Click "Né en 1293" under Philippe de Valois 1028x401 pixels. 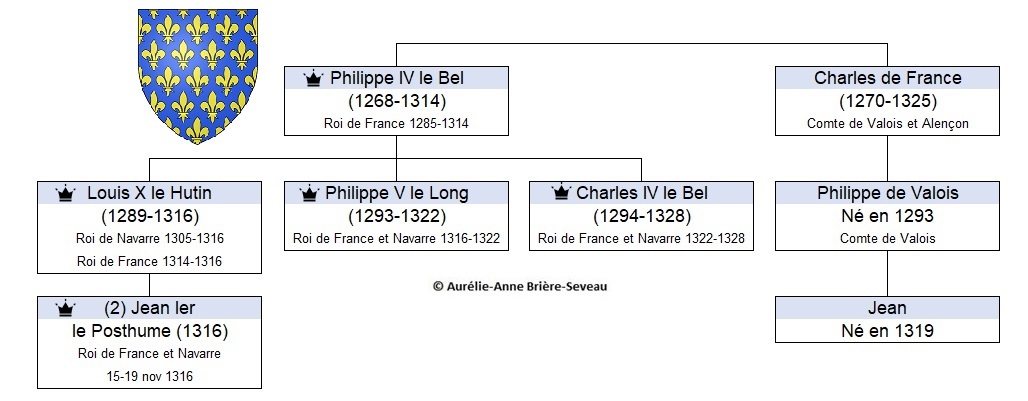pyautogui.click(x=887, y=216)
